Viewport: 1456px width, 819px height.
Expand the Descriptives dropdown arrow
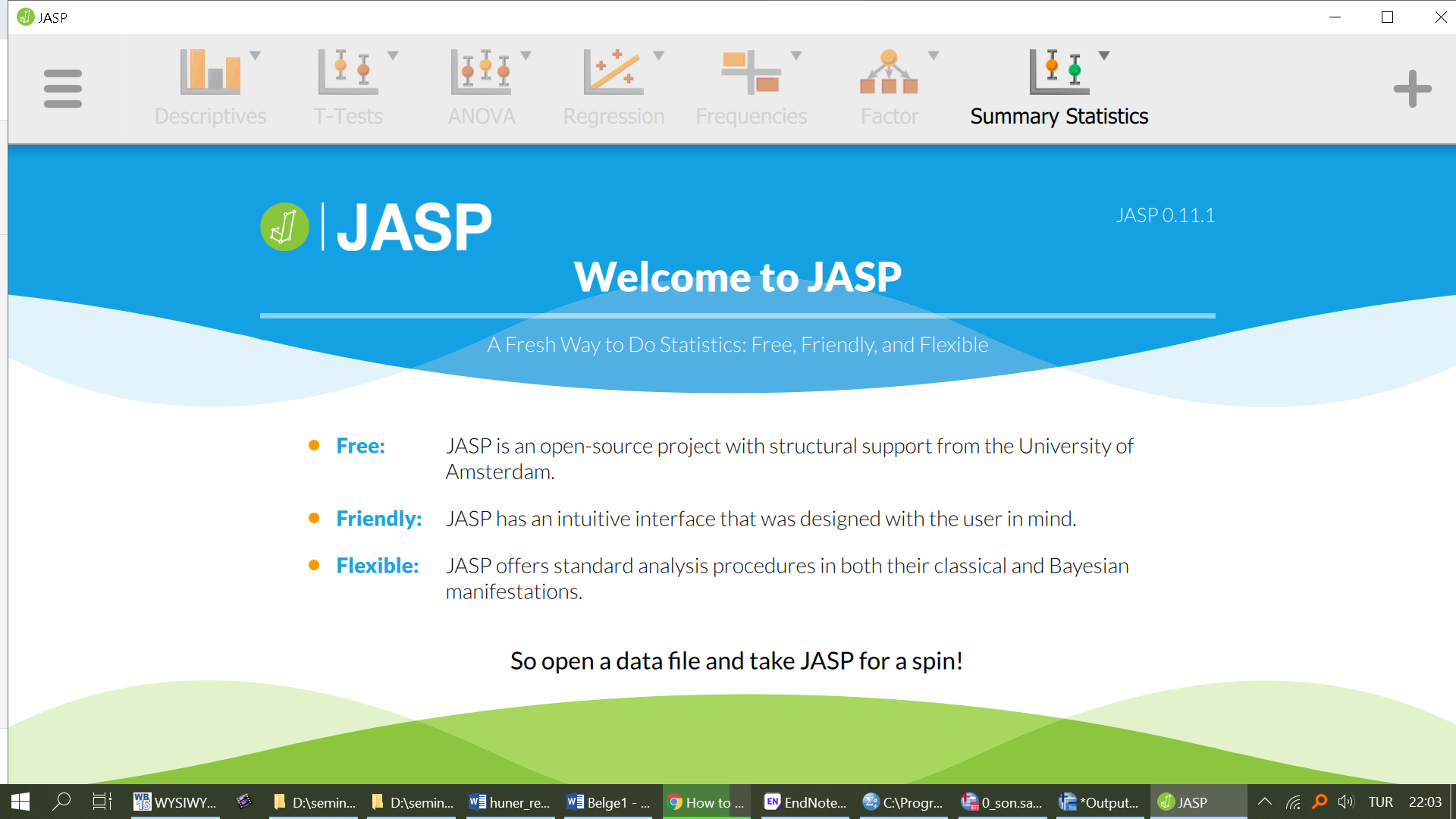point(256,55)
